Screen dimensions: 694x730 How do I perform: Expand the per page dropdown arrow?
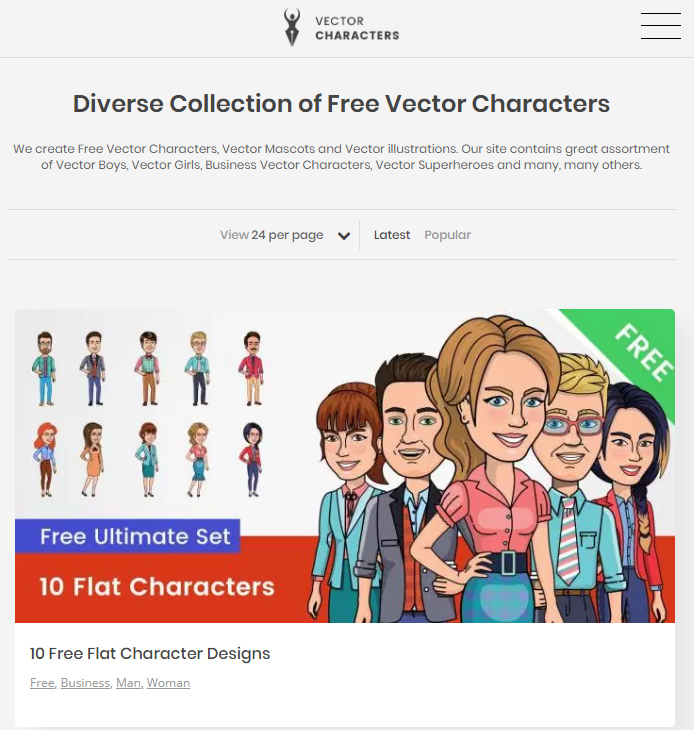[x=344, y=236]
